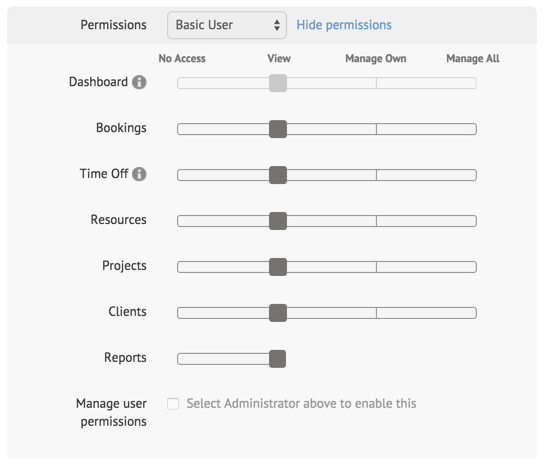Click the Projects slider handle

click(x=278, y=267)
